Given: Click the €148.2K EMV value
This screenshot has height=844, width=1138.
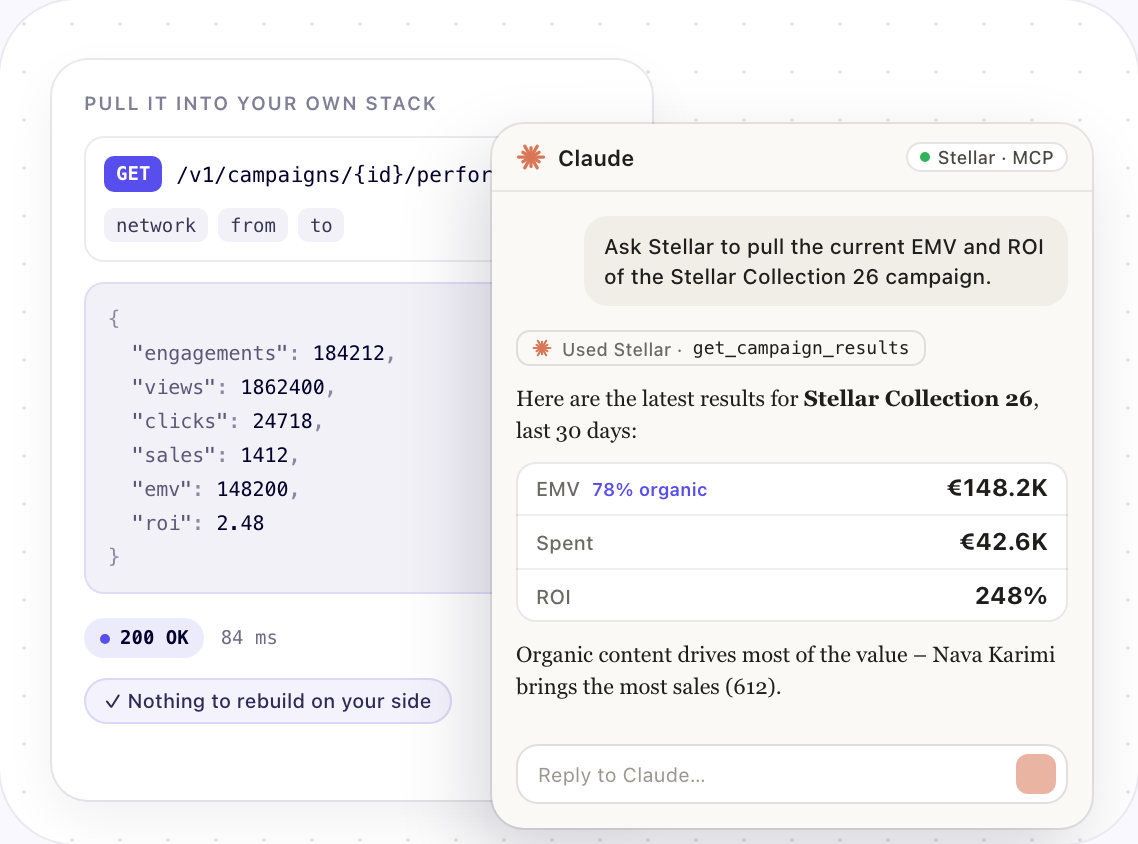Looking at the screenshot, I should tap(997, 488).
